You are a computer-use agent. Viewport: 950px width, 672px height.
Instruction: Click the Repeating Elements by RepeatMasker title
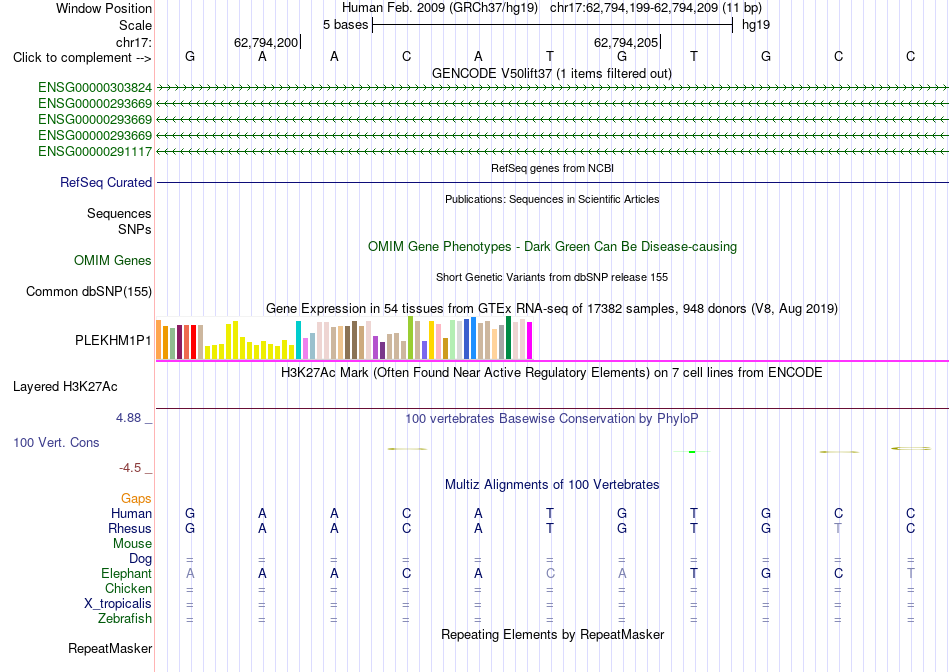552,634
